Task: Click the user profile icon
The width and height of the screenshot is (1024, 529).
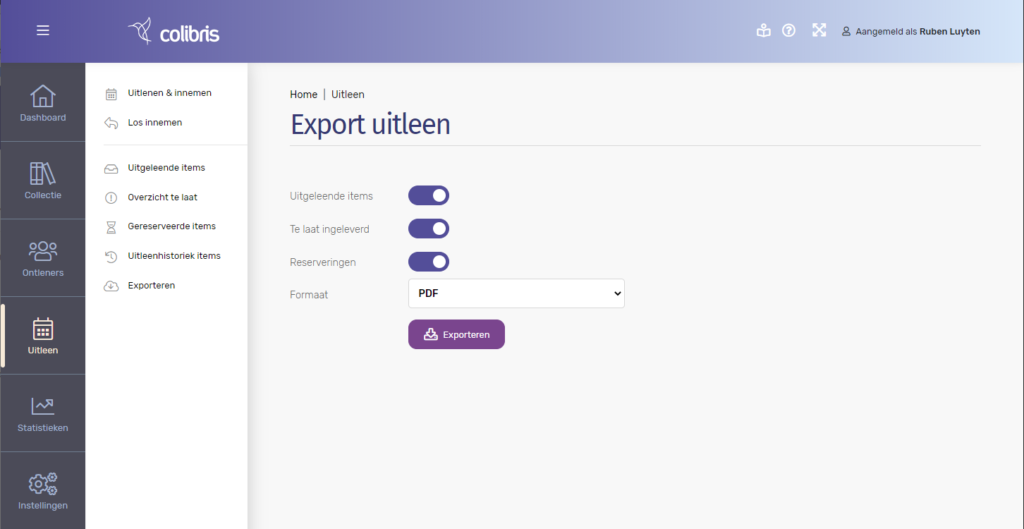Action: pos(846,31)
